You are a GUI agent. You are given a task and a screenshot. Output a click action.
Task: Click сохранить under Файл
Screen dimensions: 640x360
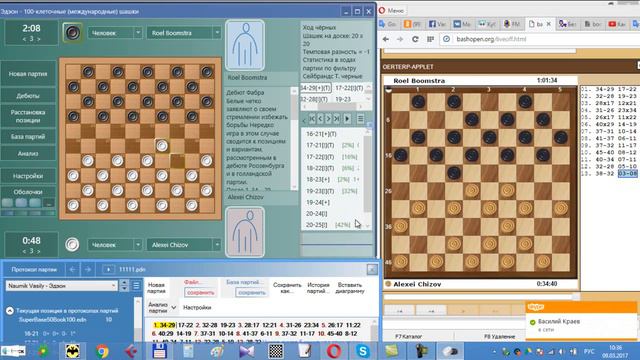[200, 292]
